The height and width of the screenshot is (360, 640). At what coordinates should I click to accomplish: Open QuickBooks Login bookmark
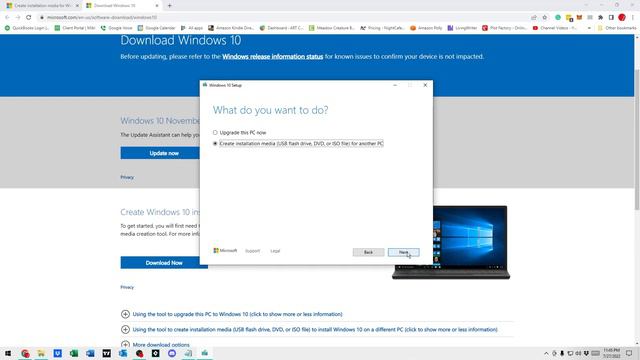(x=27, y=28)
